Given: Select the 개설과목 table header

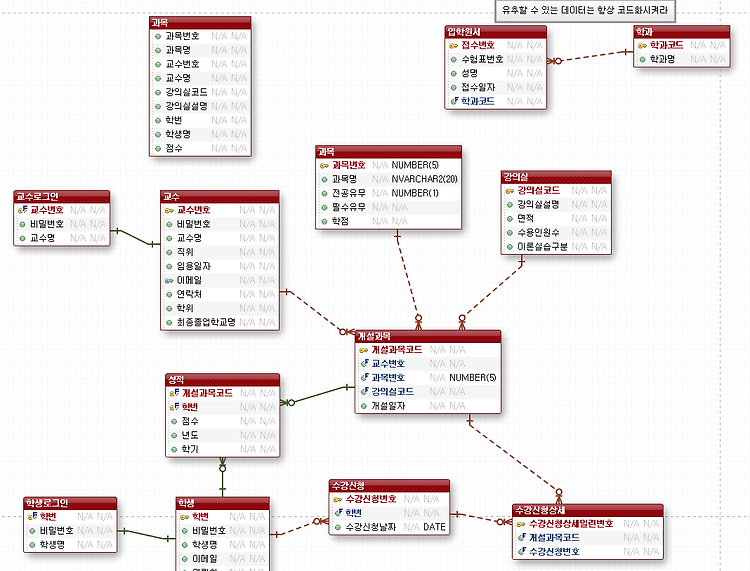Looking at the screenshot, I should coord(428,336).
